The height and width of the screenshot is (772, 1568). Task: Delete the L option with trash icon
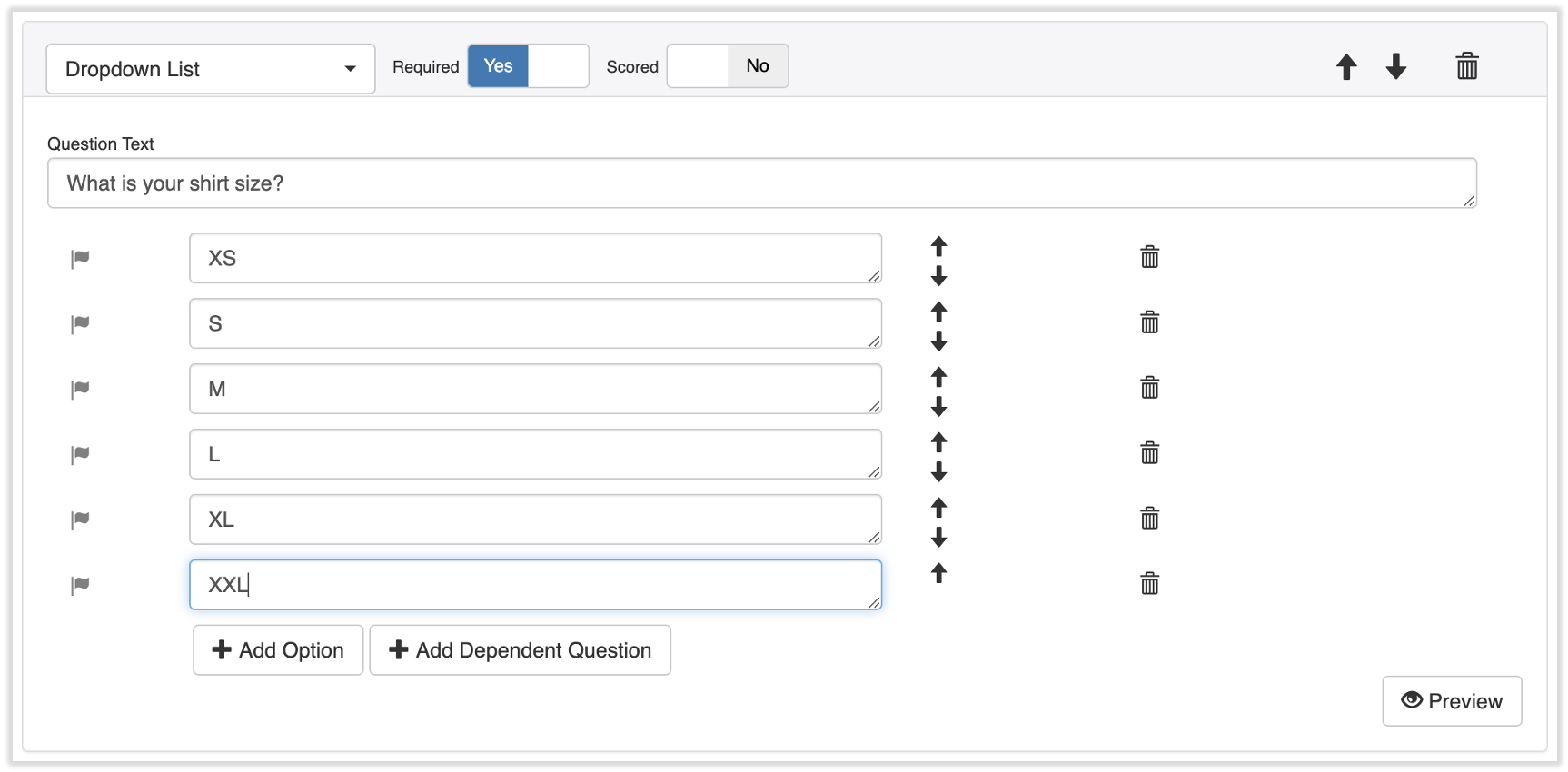coord(1149,453)
